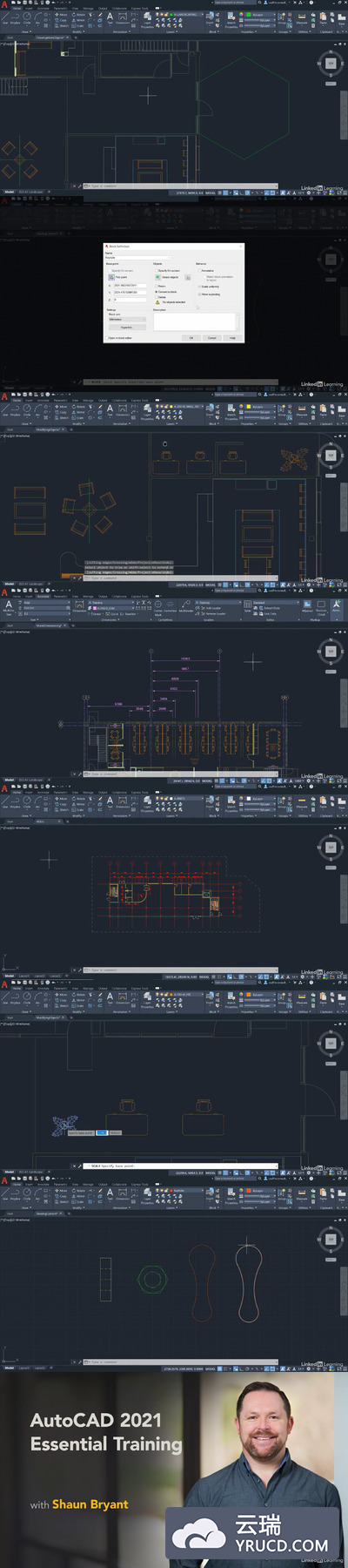Image resolution: width=348 pixels, height=1568 pixels.
Task: Check Base point Specify On-screen box
Action: tap(110, 270)
